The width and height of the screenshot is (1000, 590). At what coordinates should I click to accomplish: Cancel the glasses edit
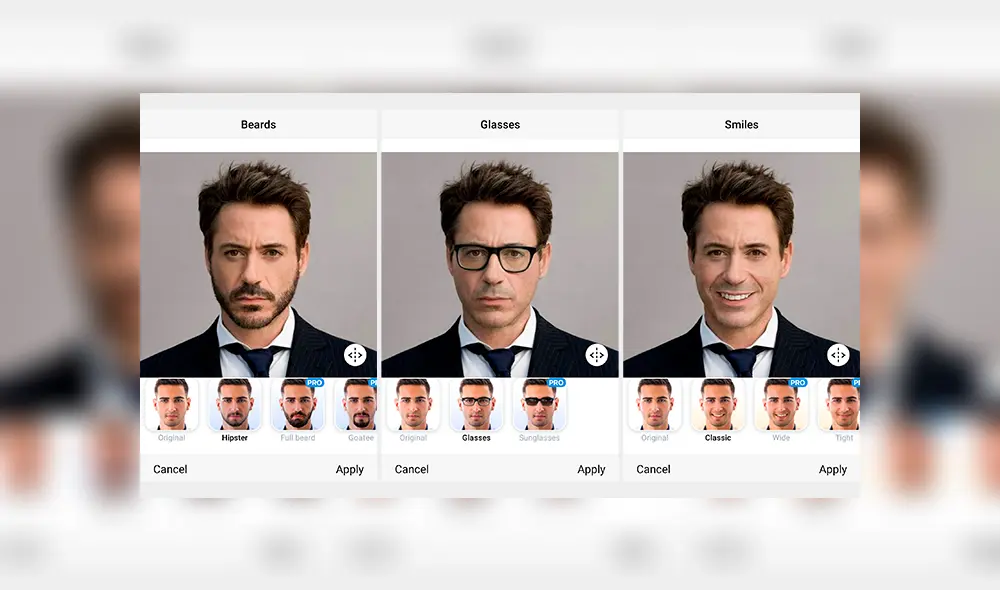[x=411, y=469]
